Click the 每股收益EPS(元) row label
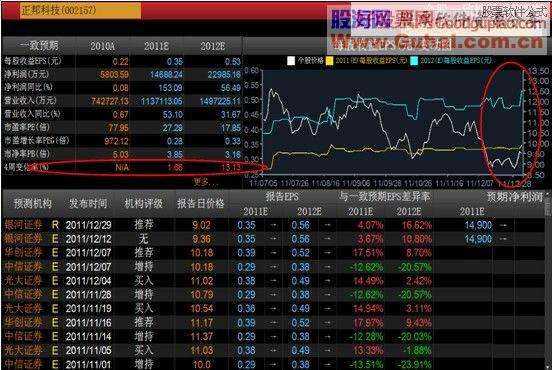Viewport: 552px width, 370px height. tap(33, 61)
